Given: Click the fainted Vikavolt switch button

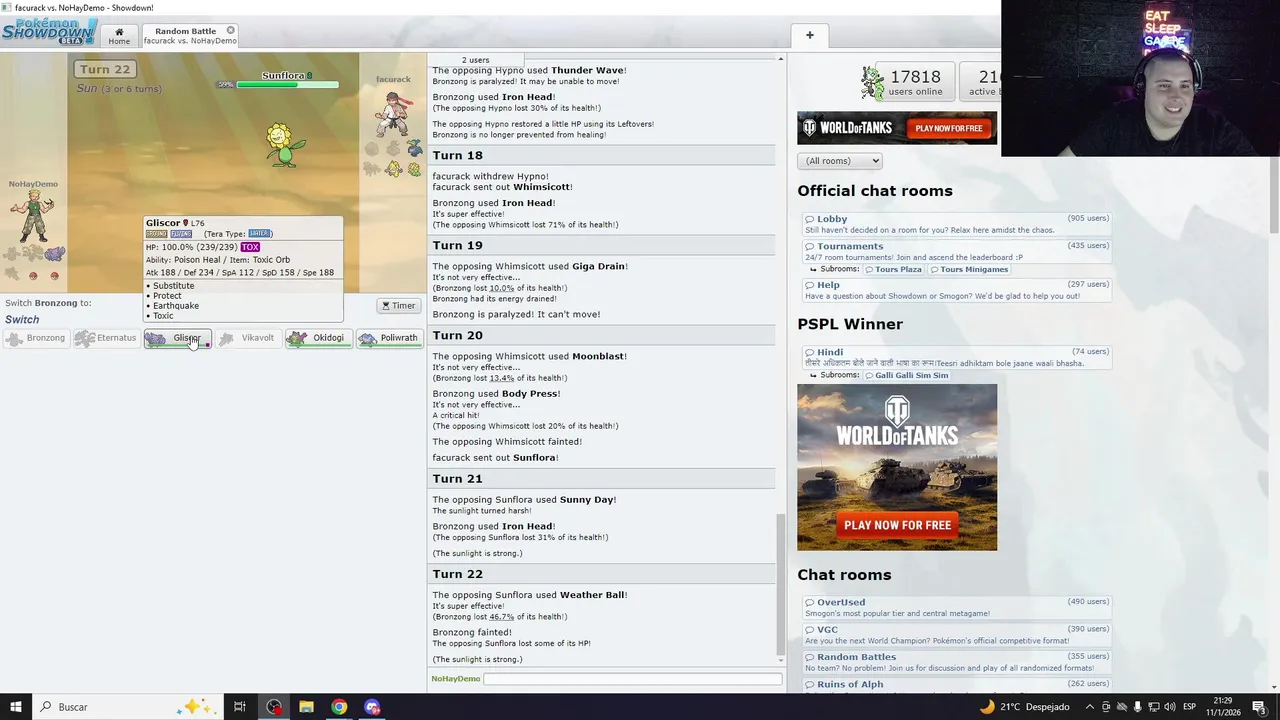Looking at the screenshot, I should pyautogui.click(x=248, y=338).
